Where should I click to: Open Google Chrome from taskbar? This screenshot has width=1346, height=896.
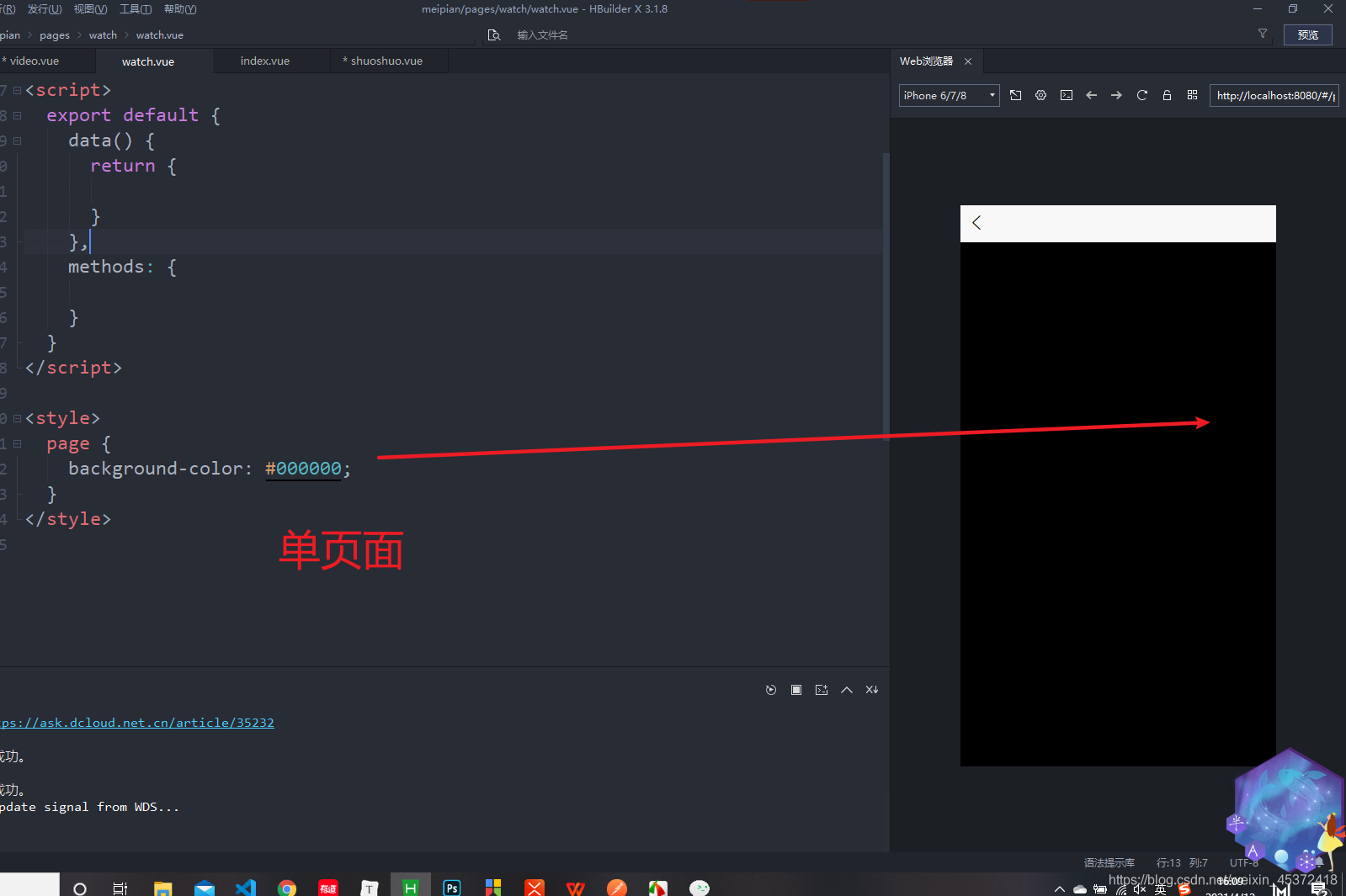tap(287, 888)
